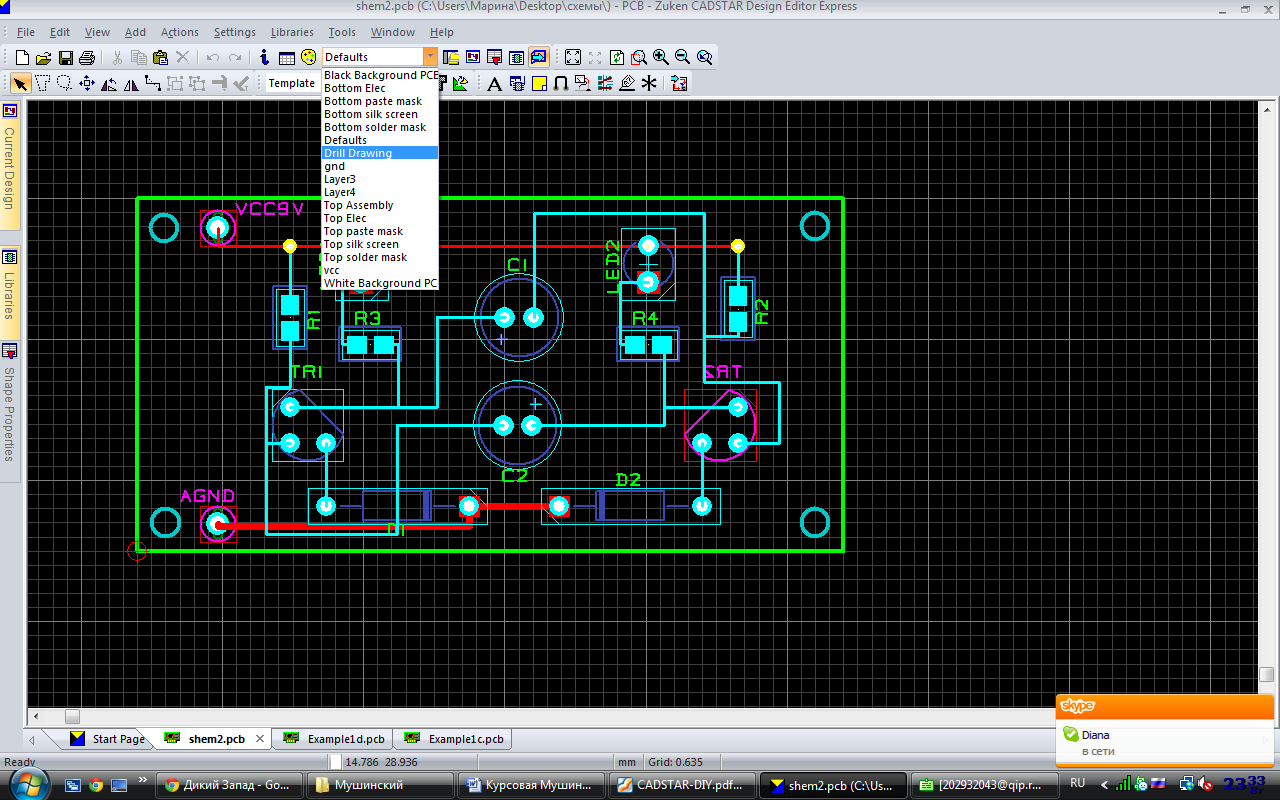1280x800 pixels.
Task: Click the Delete X icon
Action: 182,57
